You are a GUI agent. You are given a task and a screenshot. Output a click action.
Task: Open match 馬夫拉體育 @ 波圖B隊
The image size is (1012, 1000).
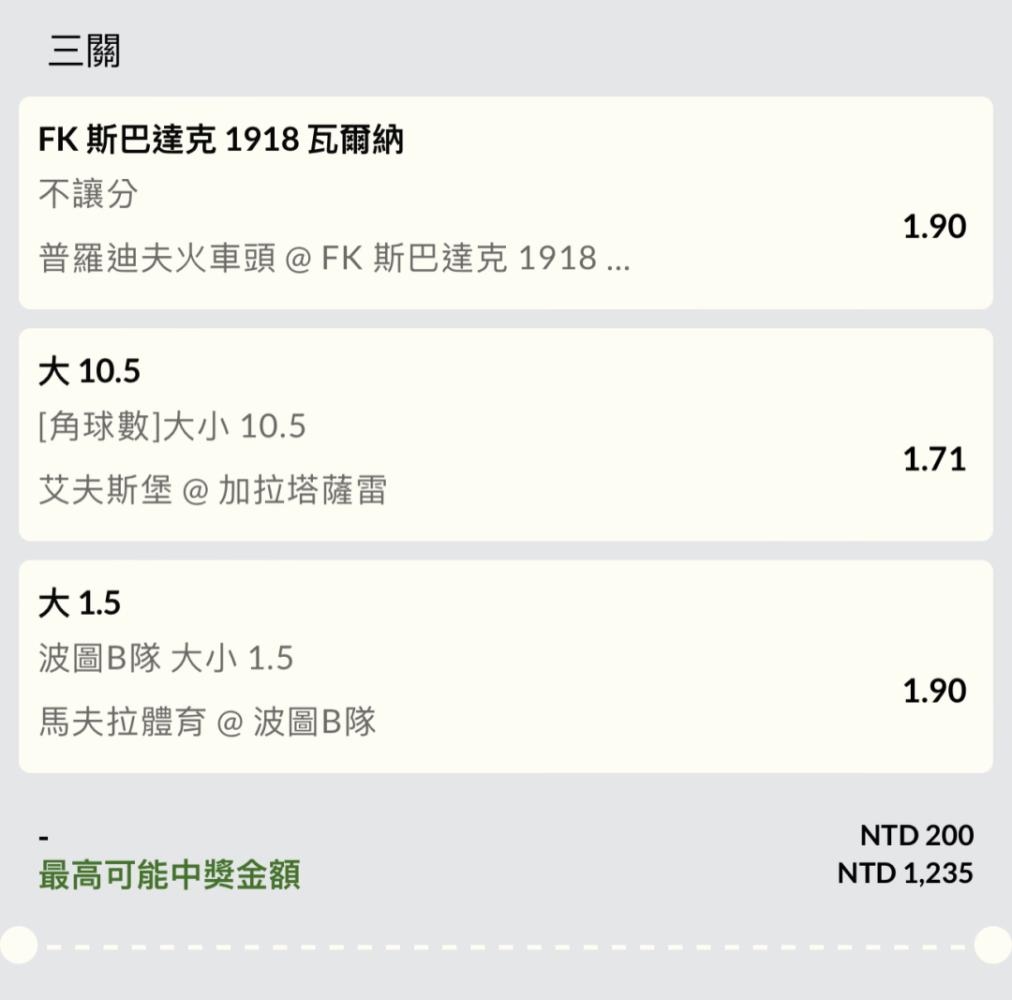(x=207, y=722)
